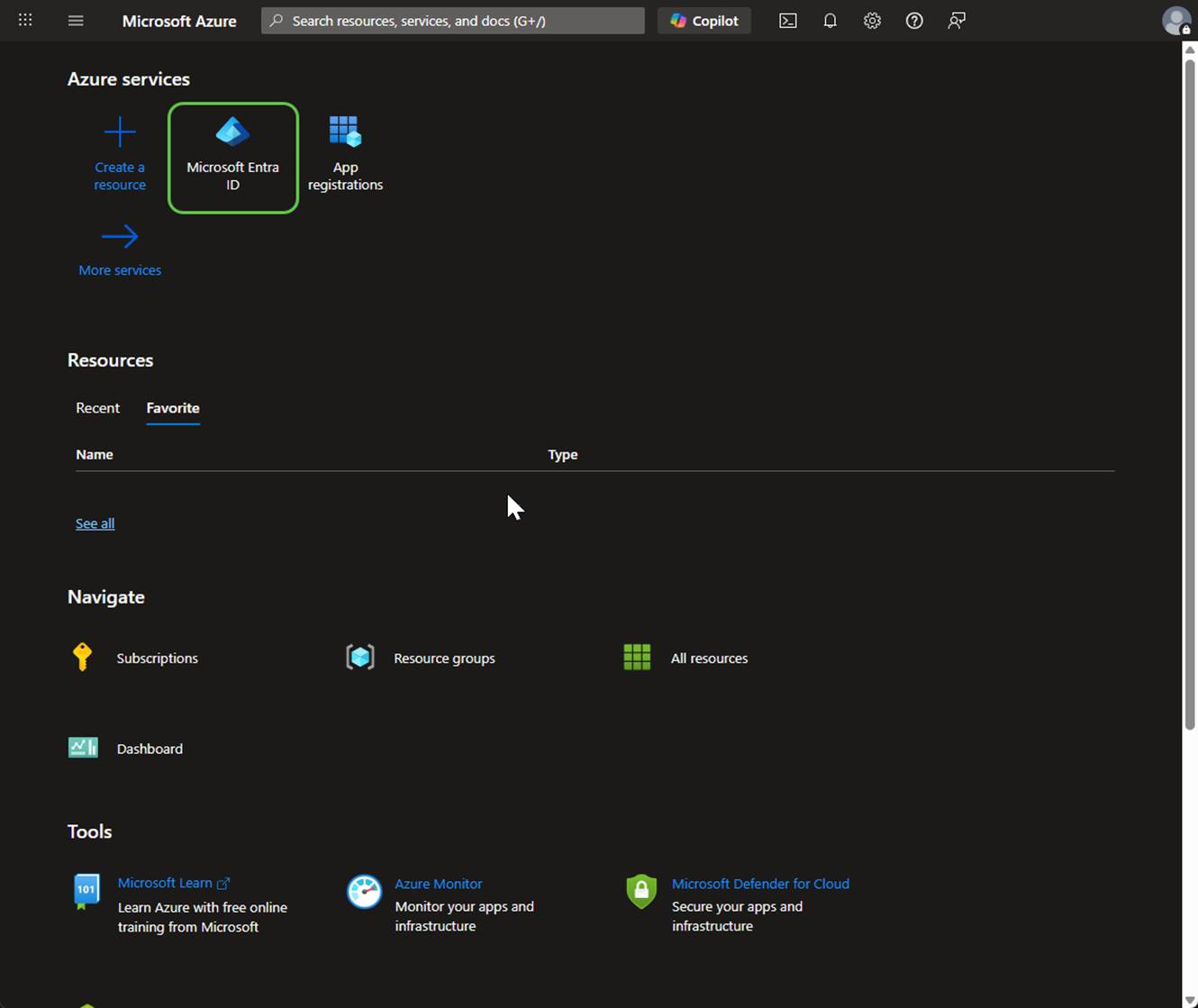Click the Azure Monitor gauge icon
The image size is (1198, 1008).
365,892
